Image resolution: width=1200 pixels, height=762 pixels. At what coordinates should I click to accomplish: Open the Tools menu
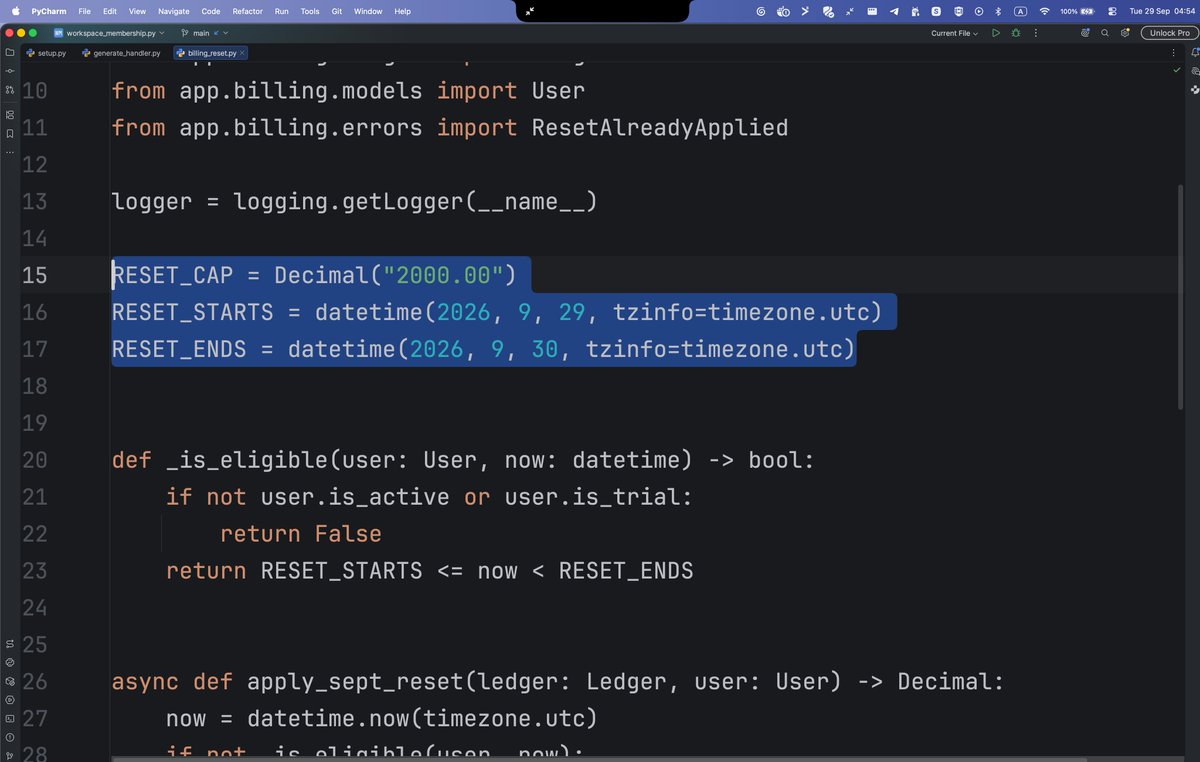coord(310,11)
